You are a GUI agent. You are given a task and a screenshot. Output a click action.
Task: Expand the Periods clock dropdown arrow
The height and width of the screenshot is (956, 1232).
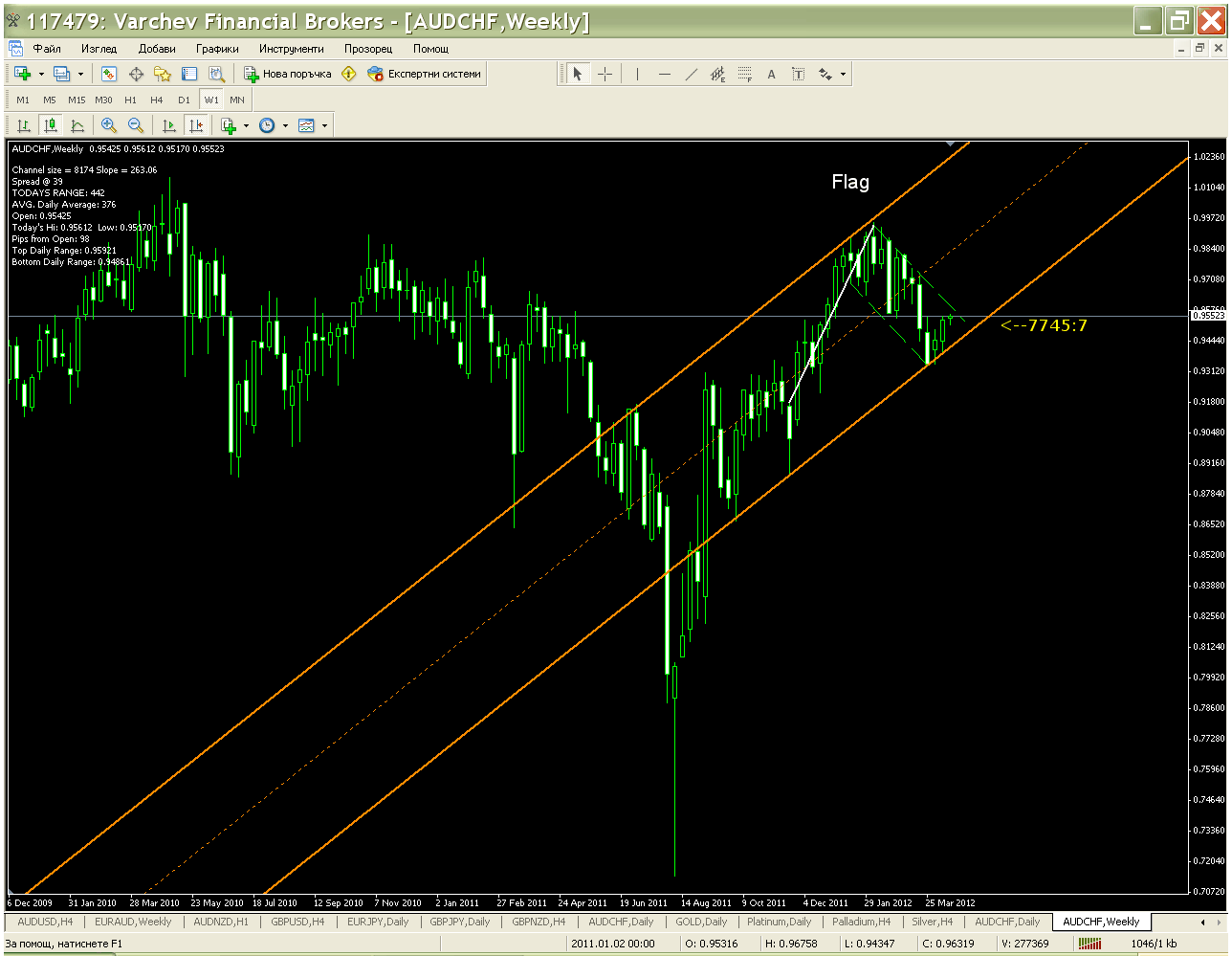click(285, 125)
